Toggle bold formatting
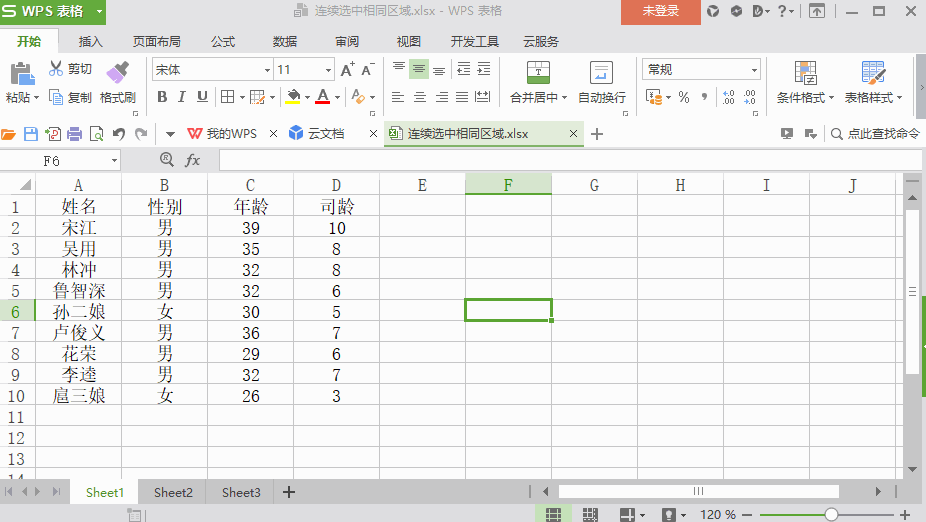Screen dimensions: 926x522 coord(162,97)
